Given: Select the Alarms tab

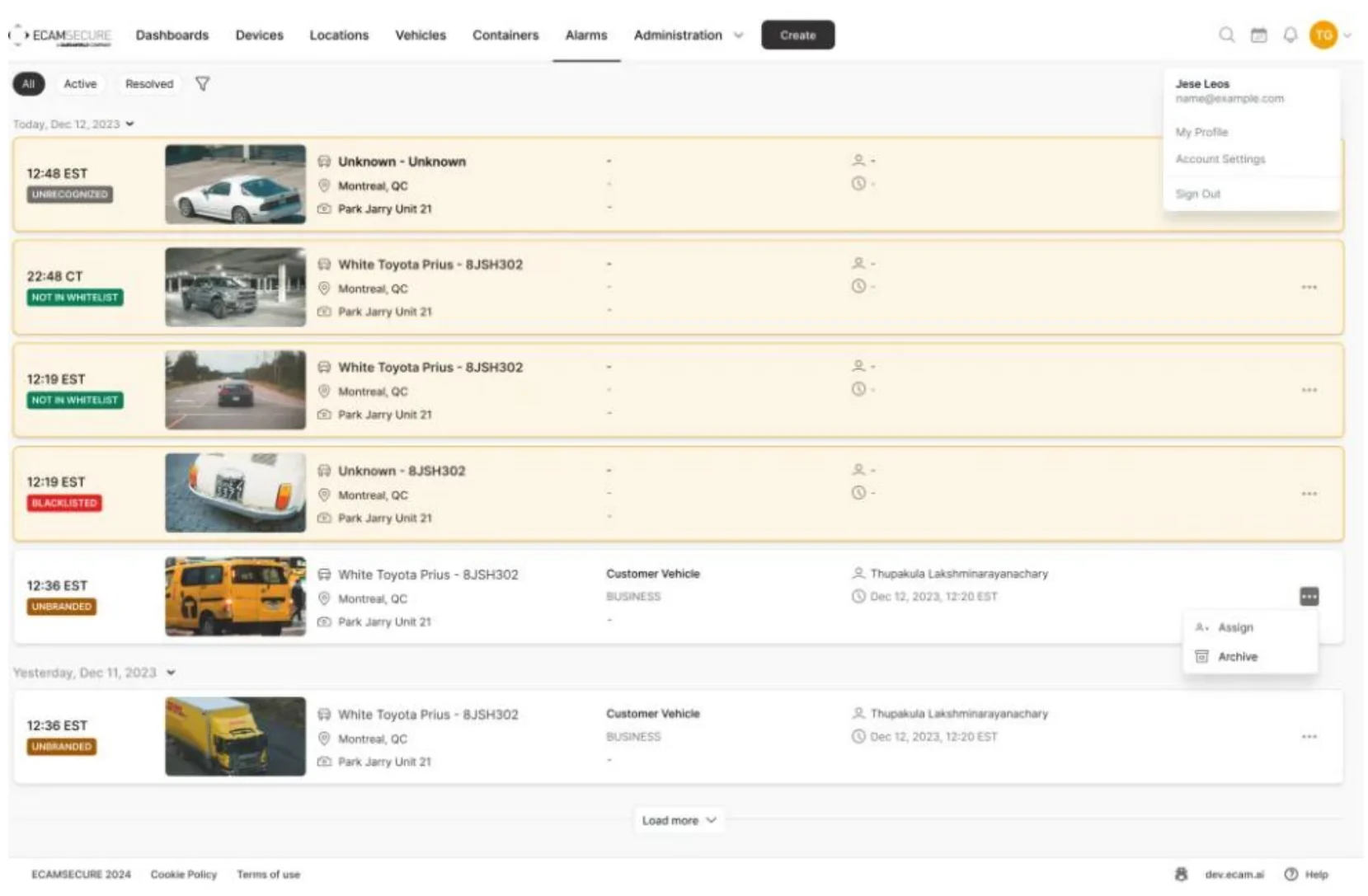Looking at the screenshot, I should pyautogui.click(x=586, y=35).
